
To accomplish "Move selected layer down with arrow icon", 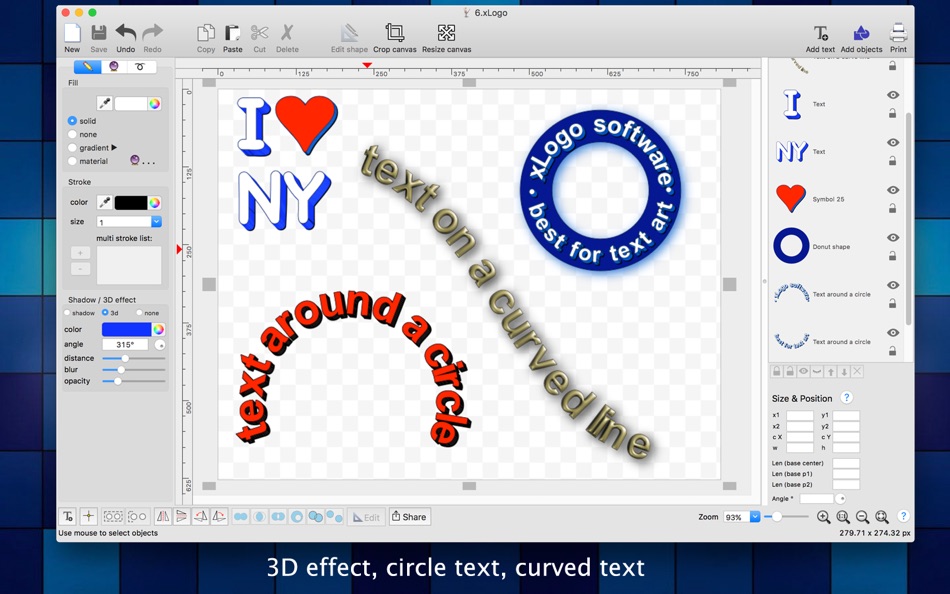I will (844, 372).
